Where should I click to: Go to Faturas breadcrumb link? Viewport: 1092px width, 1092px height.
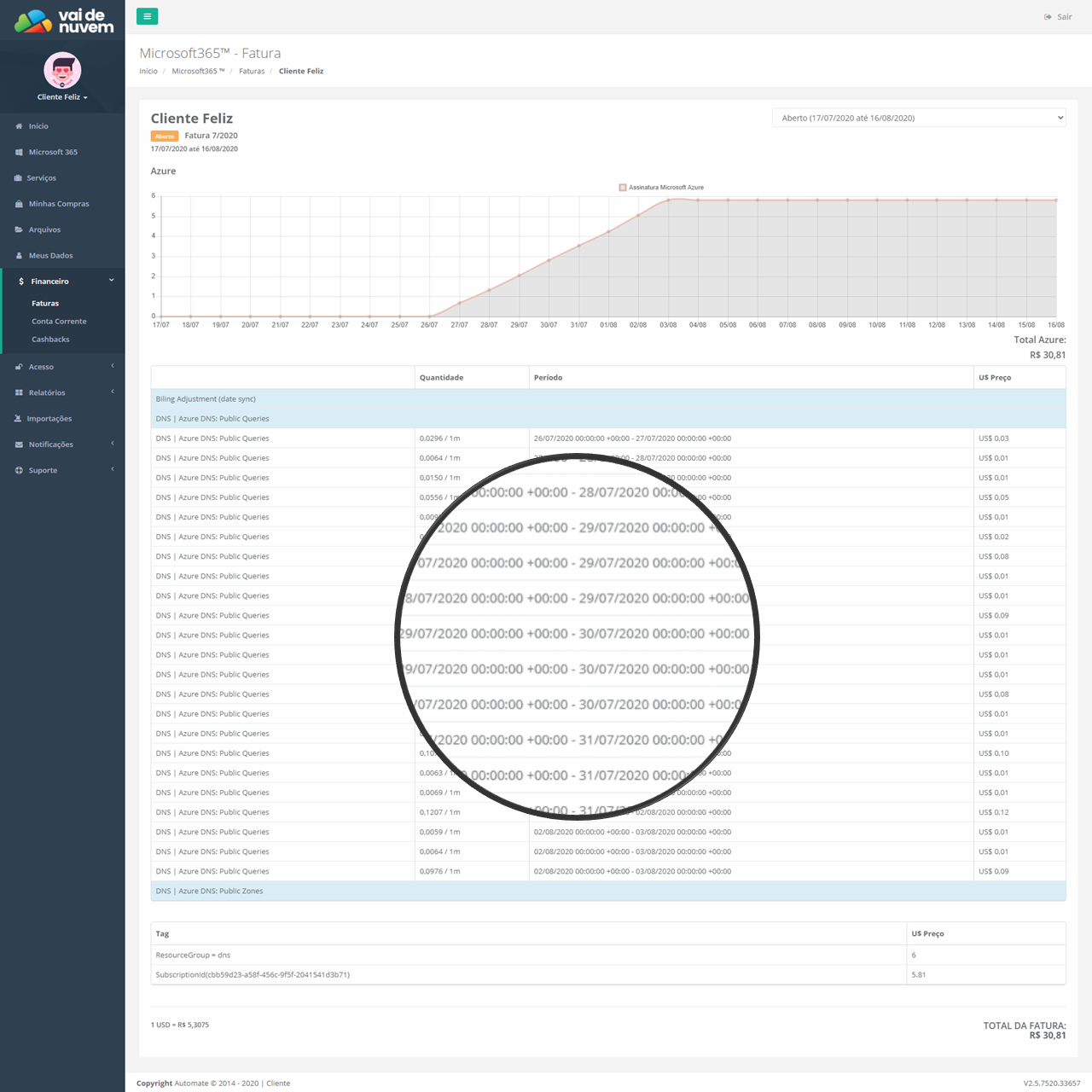coord(252,71)
